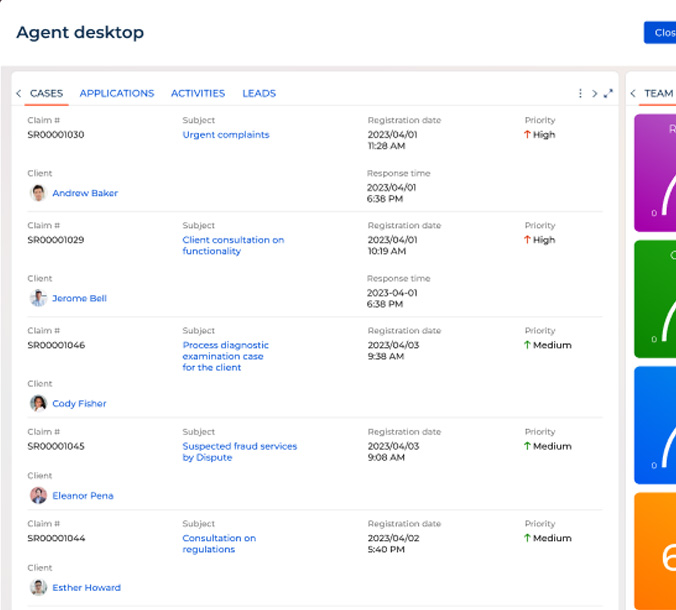Viewport: 676px width, 610px height.
Task: Click the orange metric tile in Team panel
Action: click(655, 550)
